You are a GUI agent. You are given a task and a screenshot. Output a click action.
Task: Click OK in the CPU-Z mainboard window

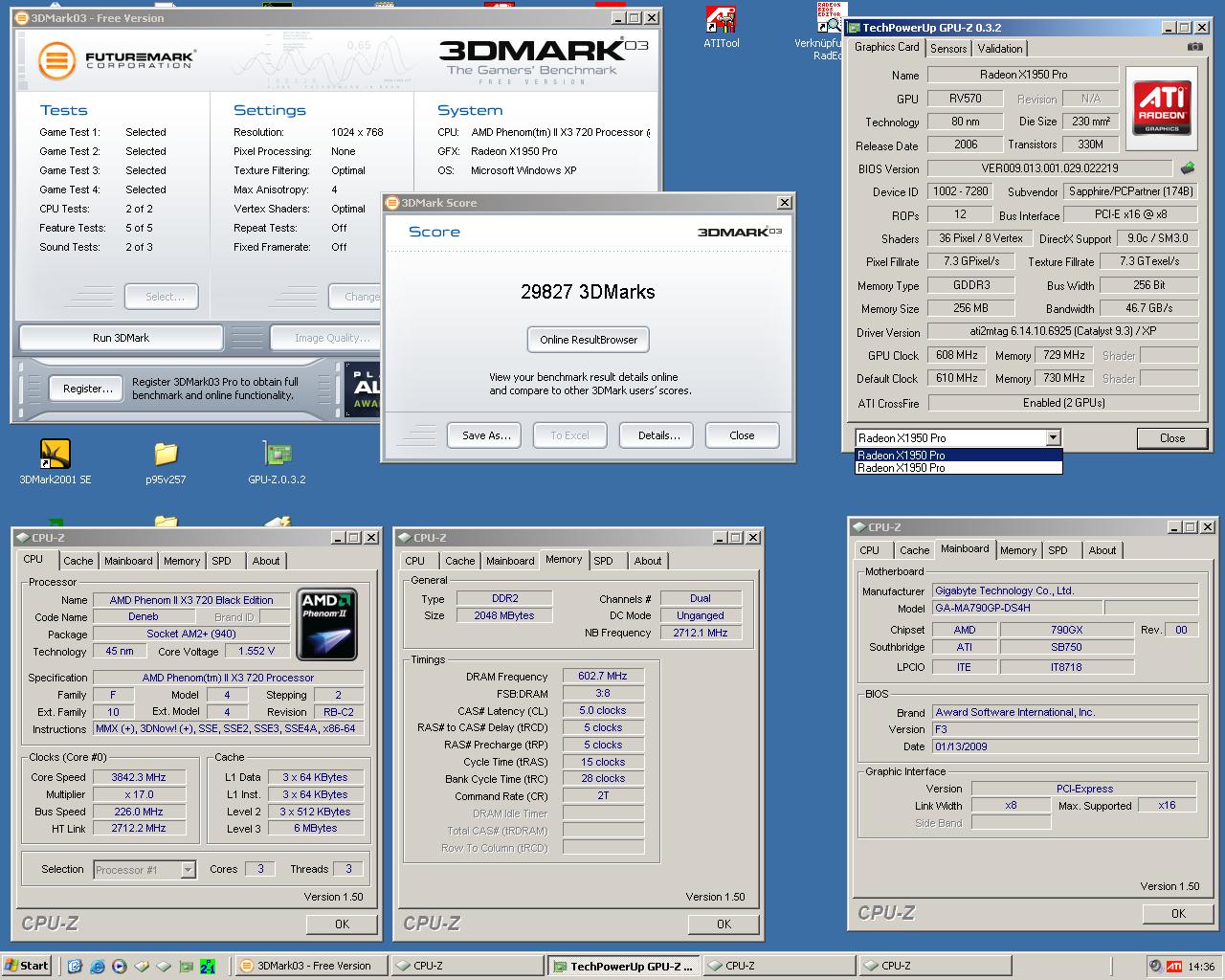tap(1179, 913)
